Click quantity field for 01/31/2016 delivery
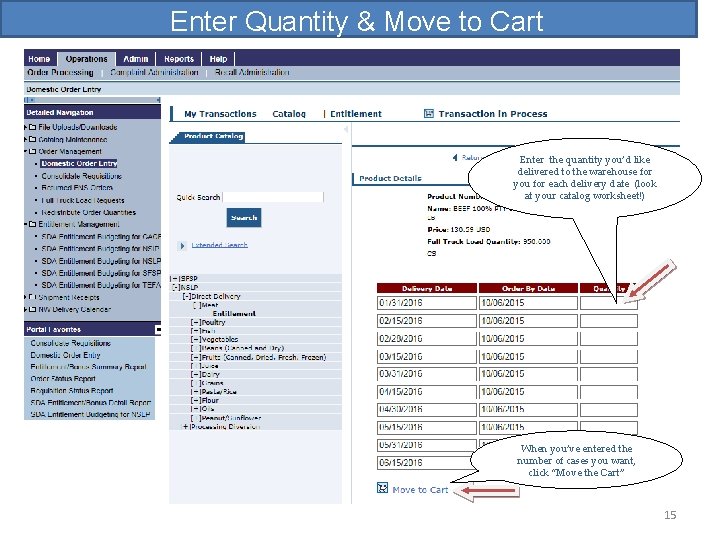The height and width of the screenshot is (540, 720). click(x=609, y=303)
